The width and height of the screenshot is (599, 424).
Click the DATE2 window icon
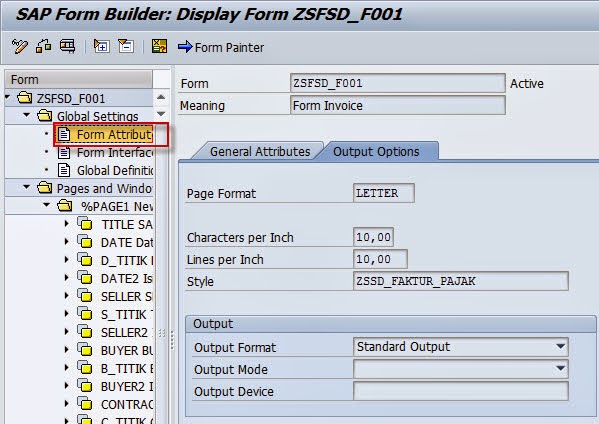tap(85, 277)
